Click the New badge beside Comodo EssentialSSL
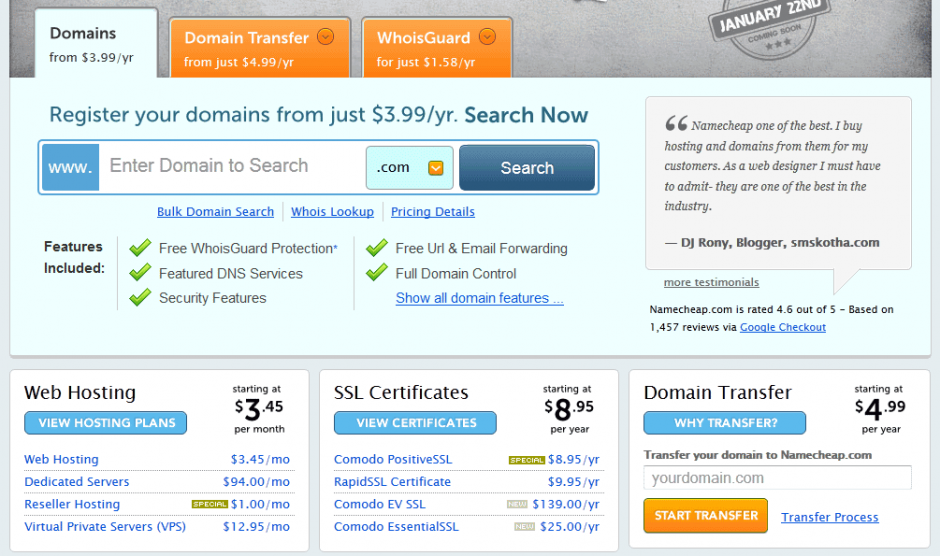 [525, 527]
